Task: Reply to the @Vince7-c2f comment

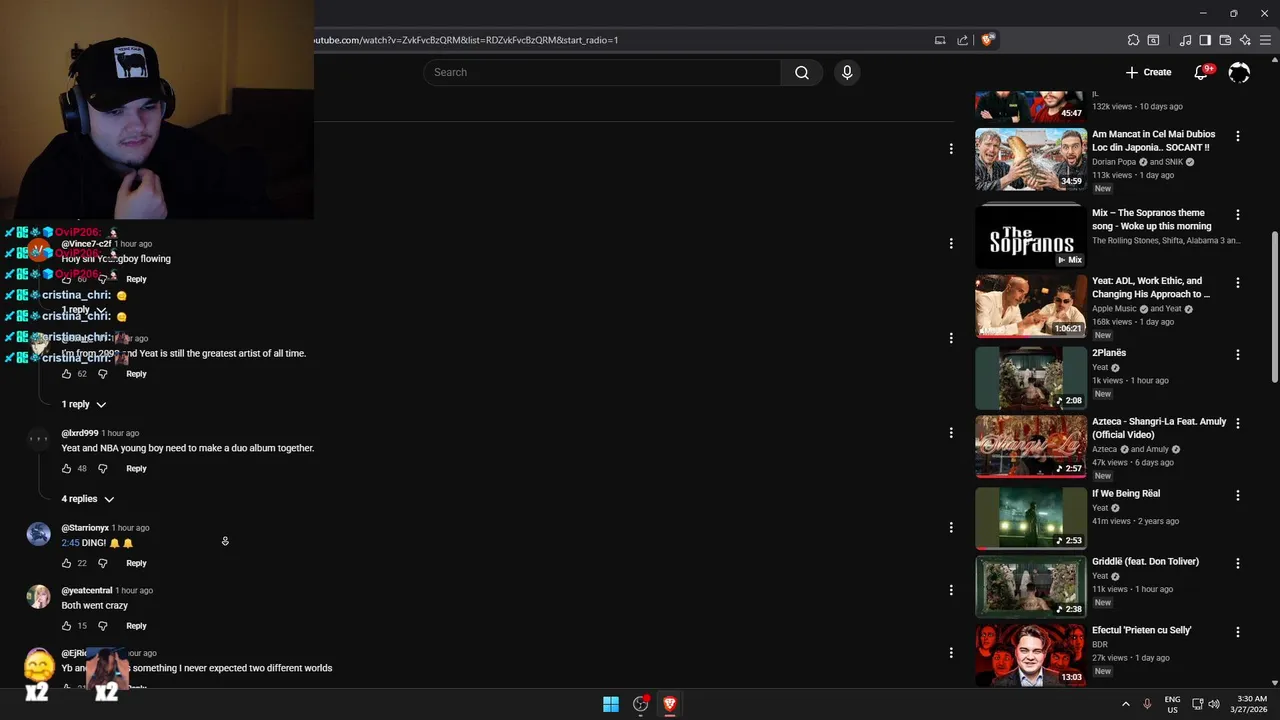Action: coord(136,279)
